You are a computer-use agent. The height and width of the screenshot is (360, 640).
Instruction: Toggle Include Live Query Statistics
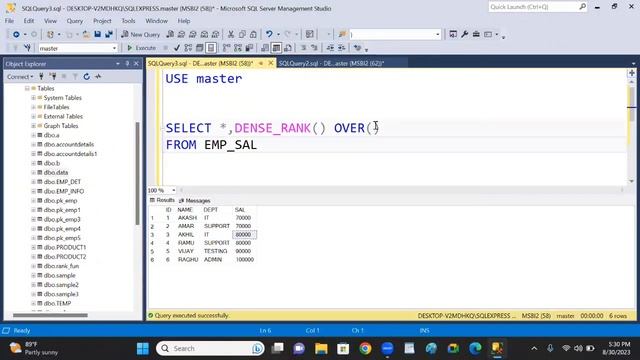238,48
